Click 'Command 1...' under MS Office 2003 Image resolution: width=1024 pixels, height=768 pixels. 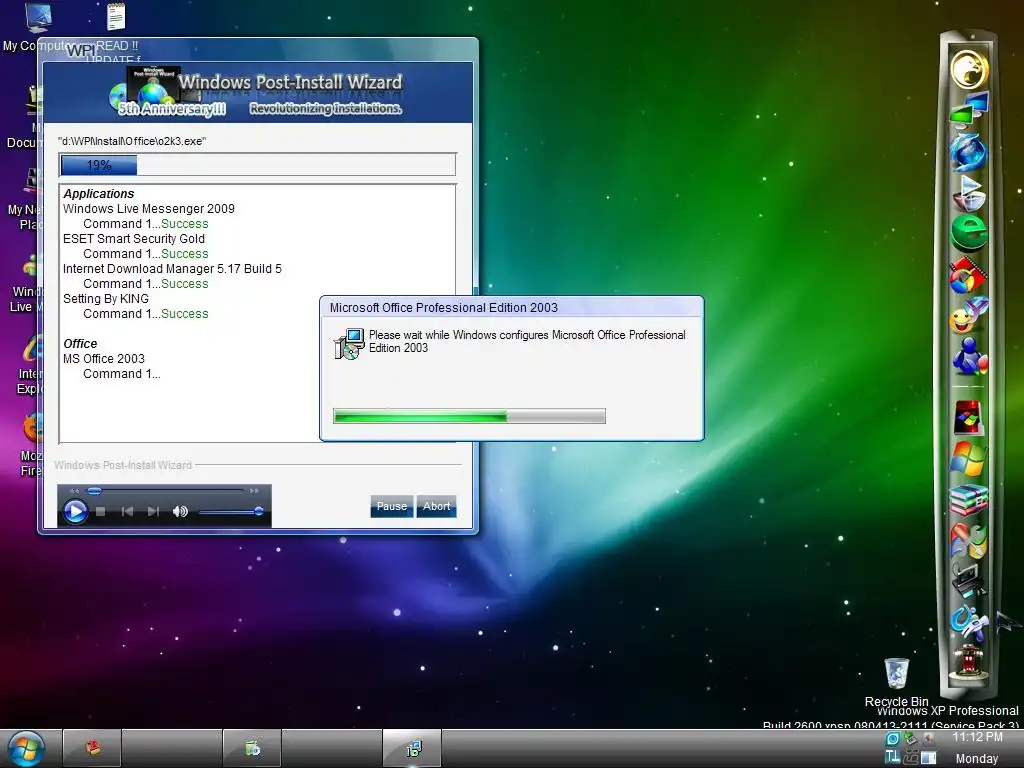(121, 374)
